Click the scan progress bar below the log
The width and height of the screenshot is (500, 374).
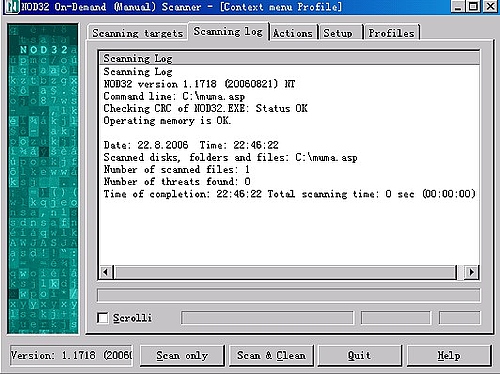[x=289, y=295]
